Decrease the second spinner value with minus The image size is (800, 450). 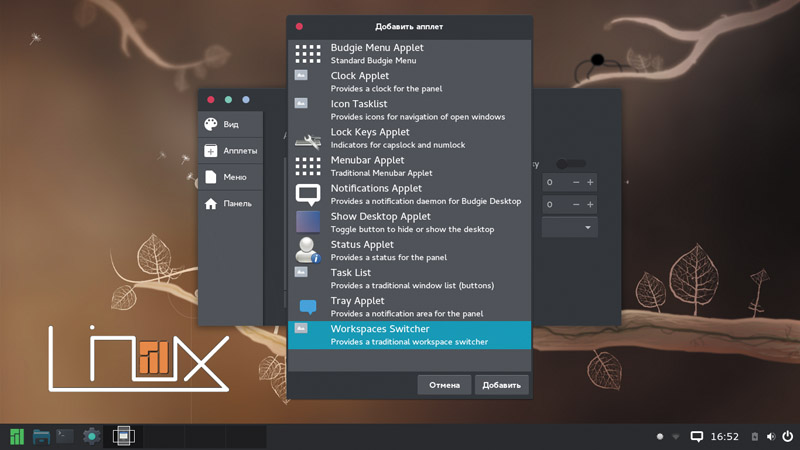point(576,205)
